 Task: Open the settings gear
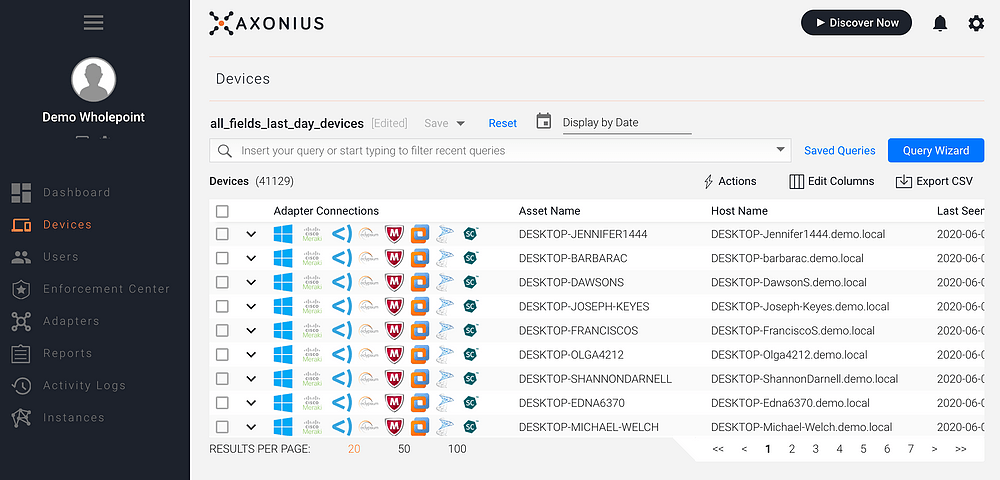click(976, 24)
